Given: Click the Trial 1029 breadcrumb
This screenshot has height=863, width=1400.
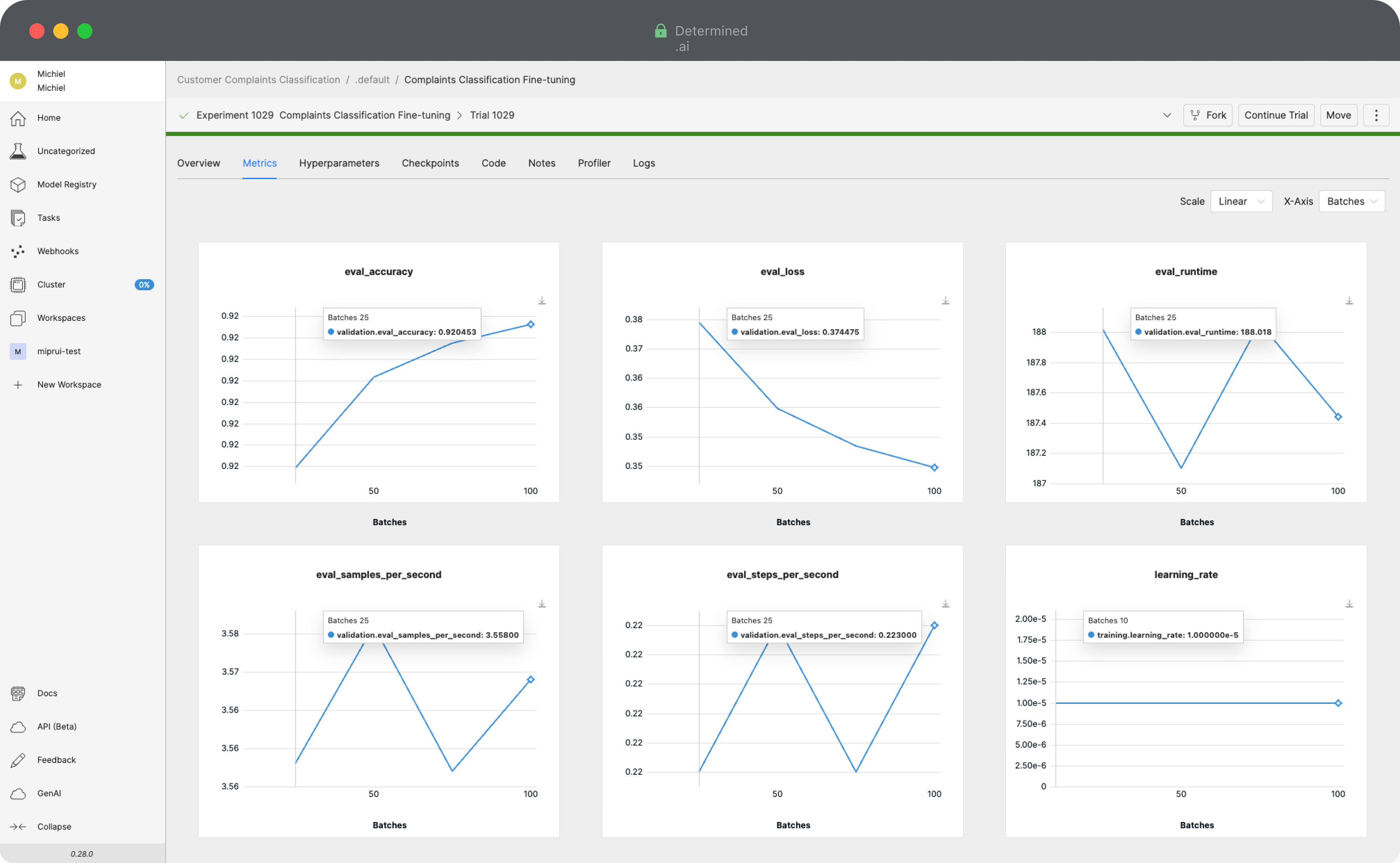Looking at the screenshot, I should (x=492, y=115).
